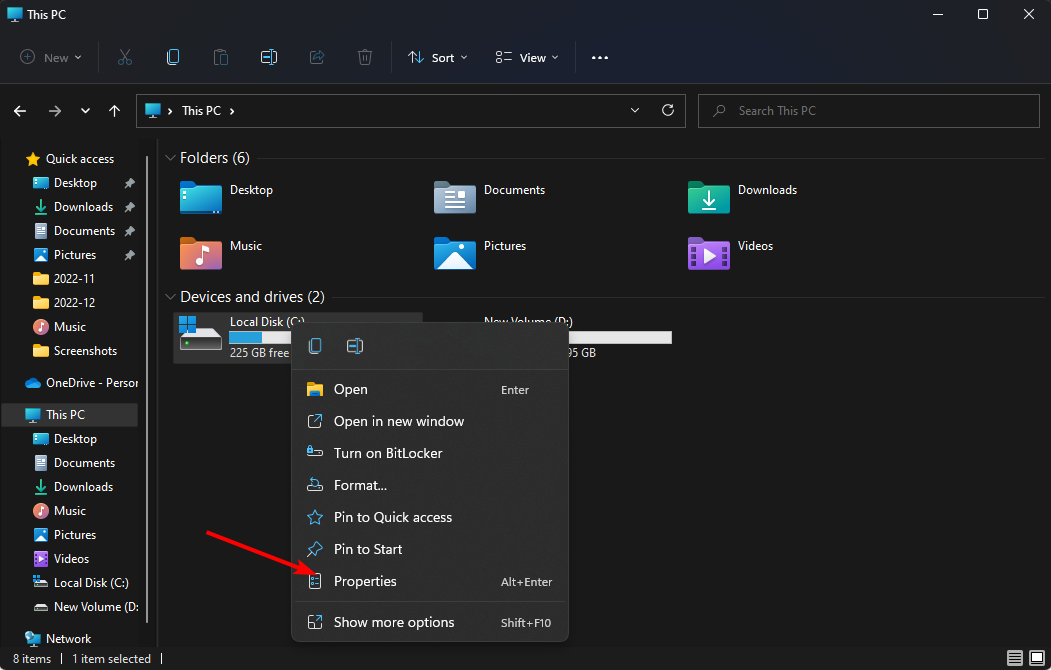Click the Copy icon in context menu
This screenshot has height=670, width=1051.
(x=315, y=346)
